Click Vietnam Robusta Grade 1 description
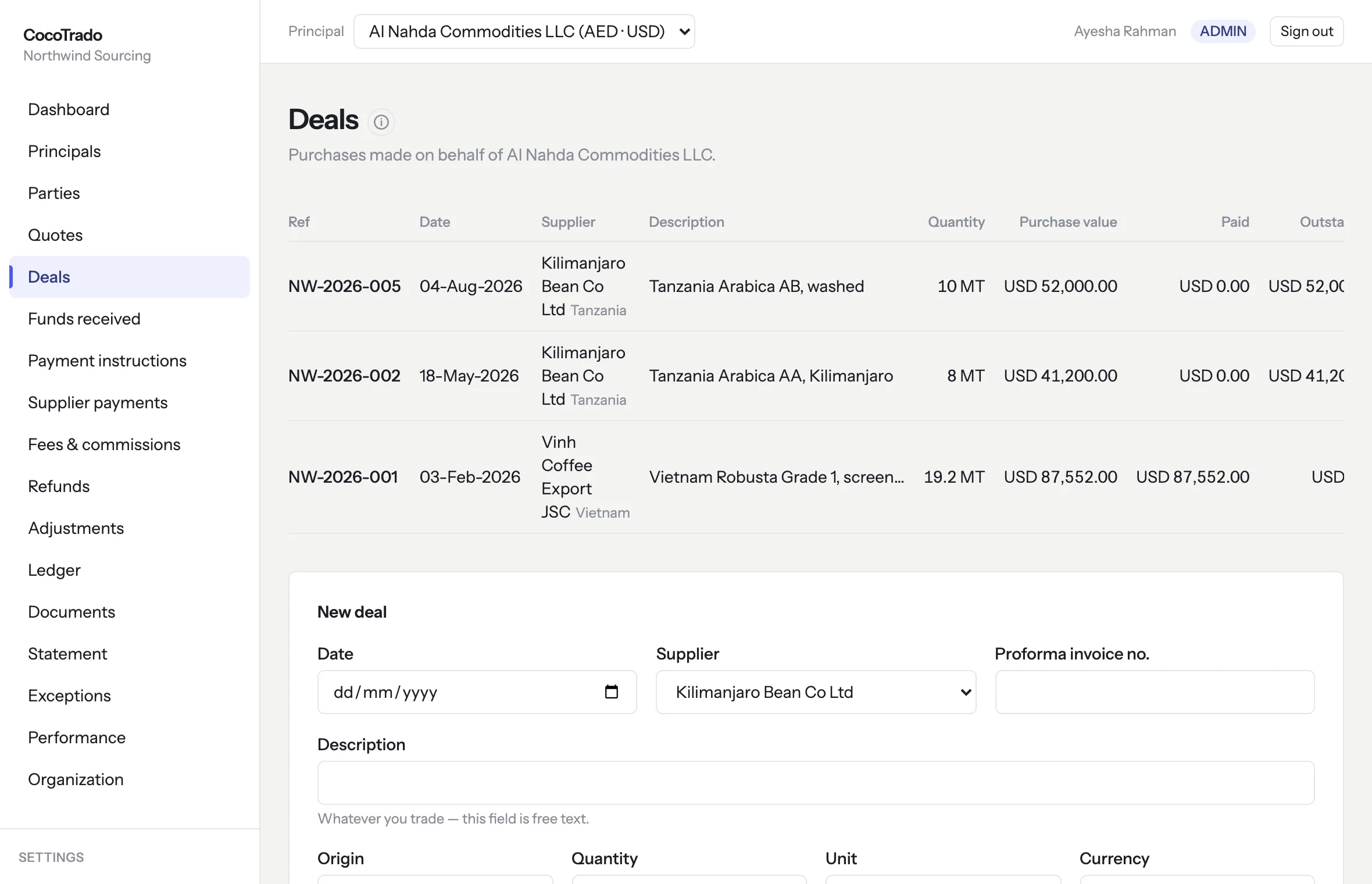 click(x=777, y=477)
